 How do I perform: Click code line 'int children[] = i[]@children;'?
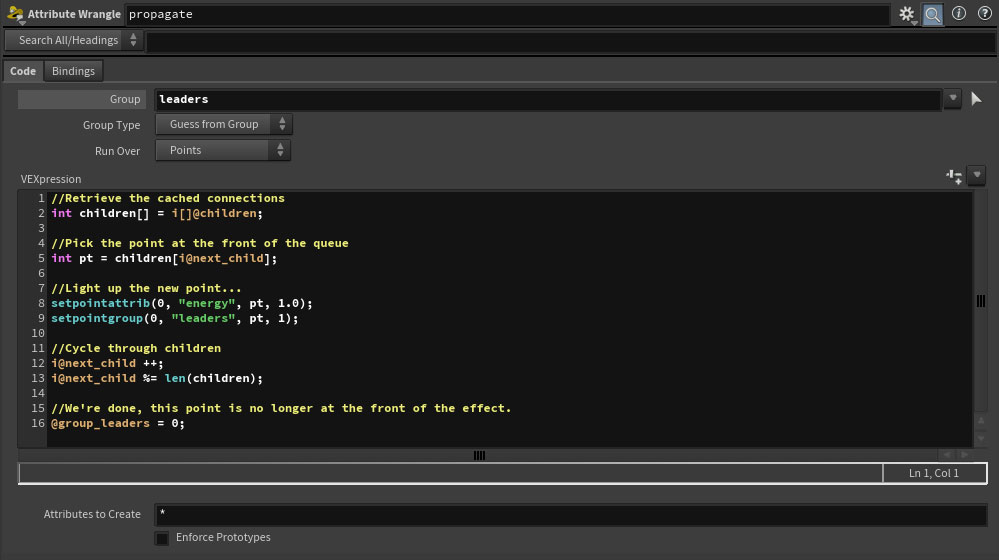pos(157,213)
